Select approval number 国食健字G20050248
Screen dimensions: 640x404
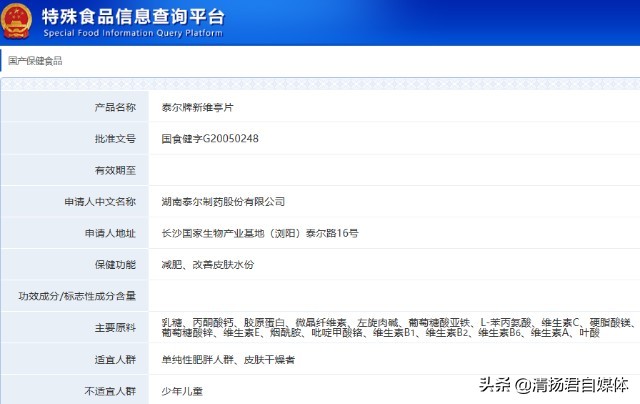click(210, 139)
